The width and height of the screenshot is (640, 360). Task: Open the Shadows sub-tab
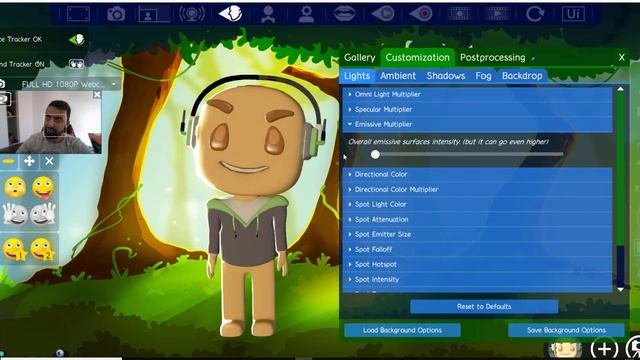[446, 76]
